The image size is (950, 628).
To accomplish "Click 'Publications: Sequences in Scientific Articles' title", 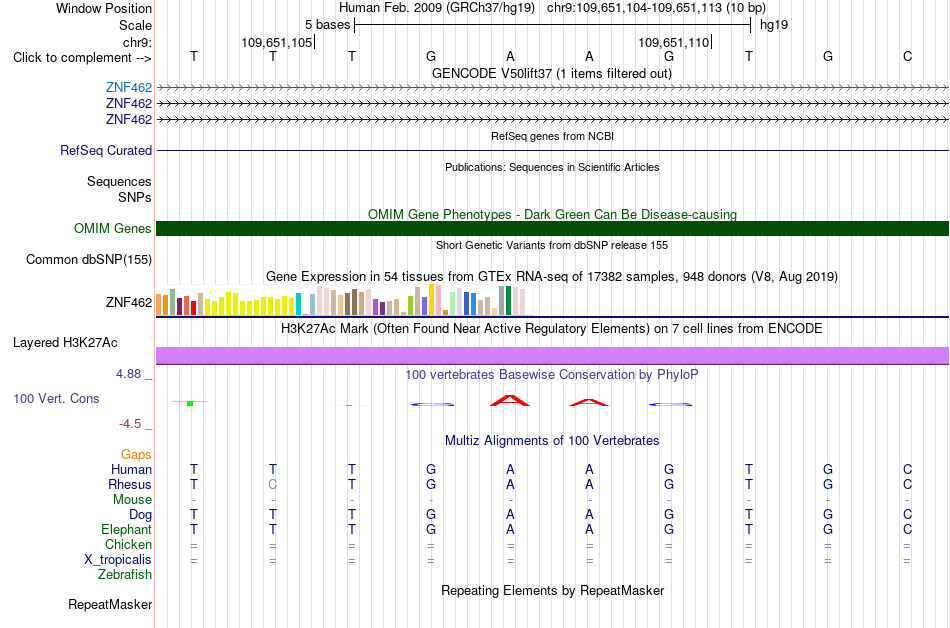I will coord(552,167).
